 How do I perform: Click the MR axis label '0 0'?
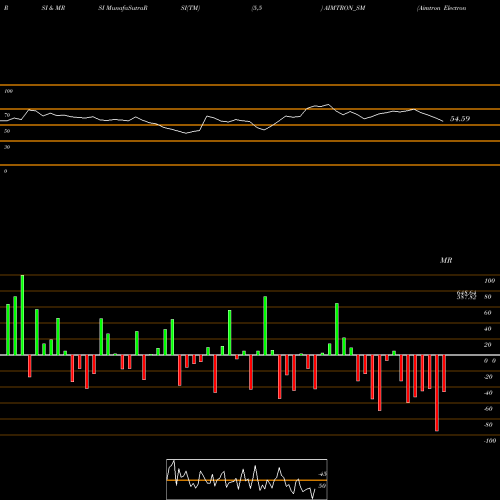coord(490,361)
